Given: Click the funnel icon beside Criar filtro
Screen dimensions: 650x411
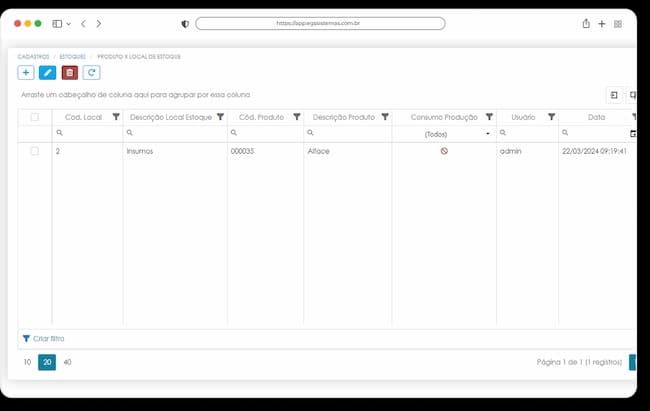Looking at the screenshot, I should click(x=26, y=338).
